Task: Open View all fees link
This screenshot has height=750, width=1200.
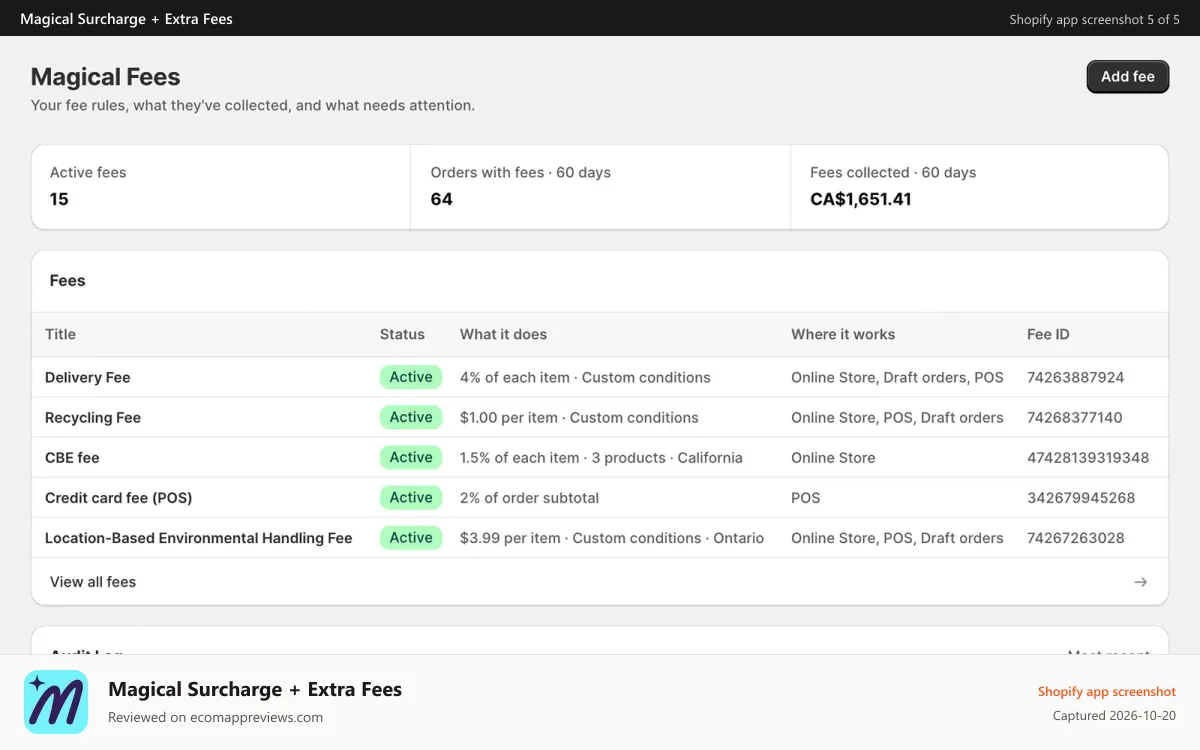Action: pos(93,582)
